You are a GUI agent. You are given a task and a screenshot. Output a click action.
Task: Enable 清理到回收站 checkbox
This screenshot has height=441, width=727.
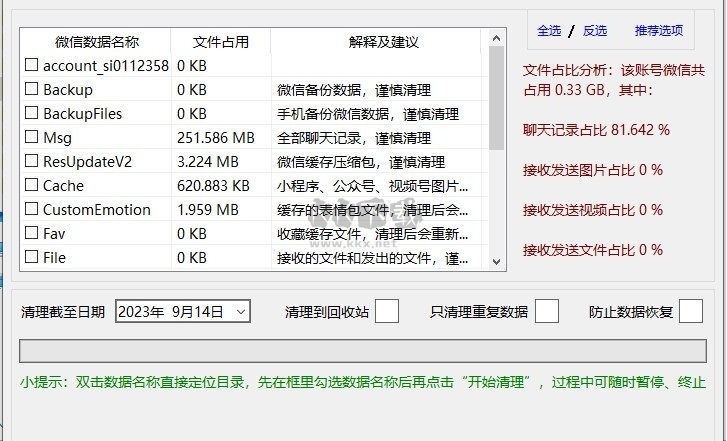[x=387, y=311]
